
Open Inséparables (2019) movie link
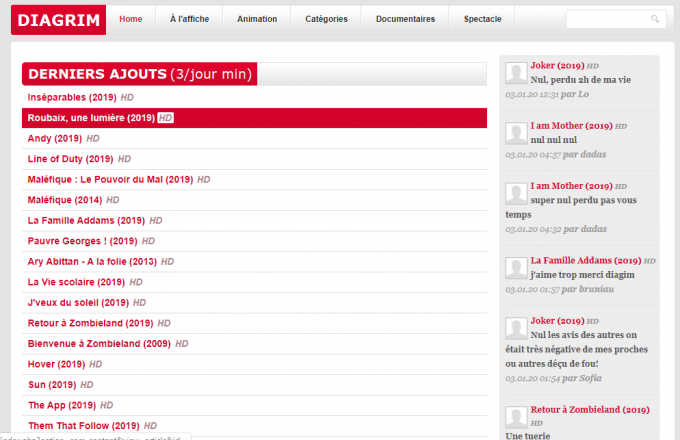pos(72,98)
